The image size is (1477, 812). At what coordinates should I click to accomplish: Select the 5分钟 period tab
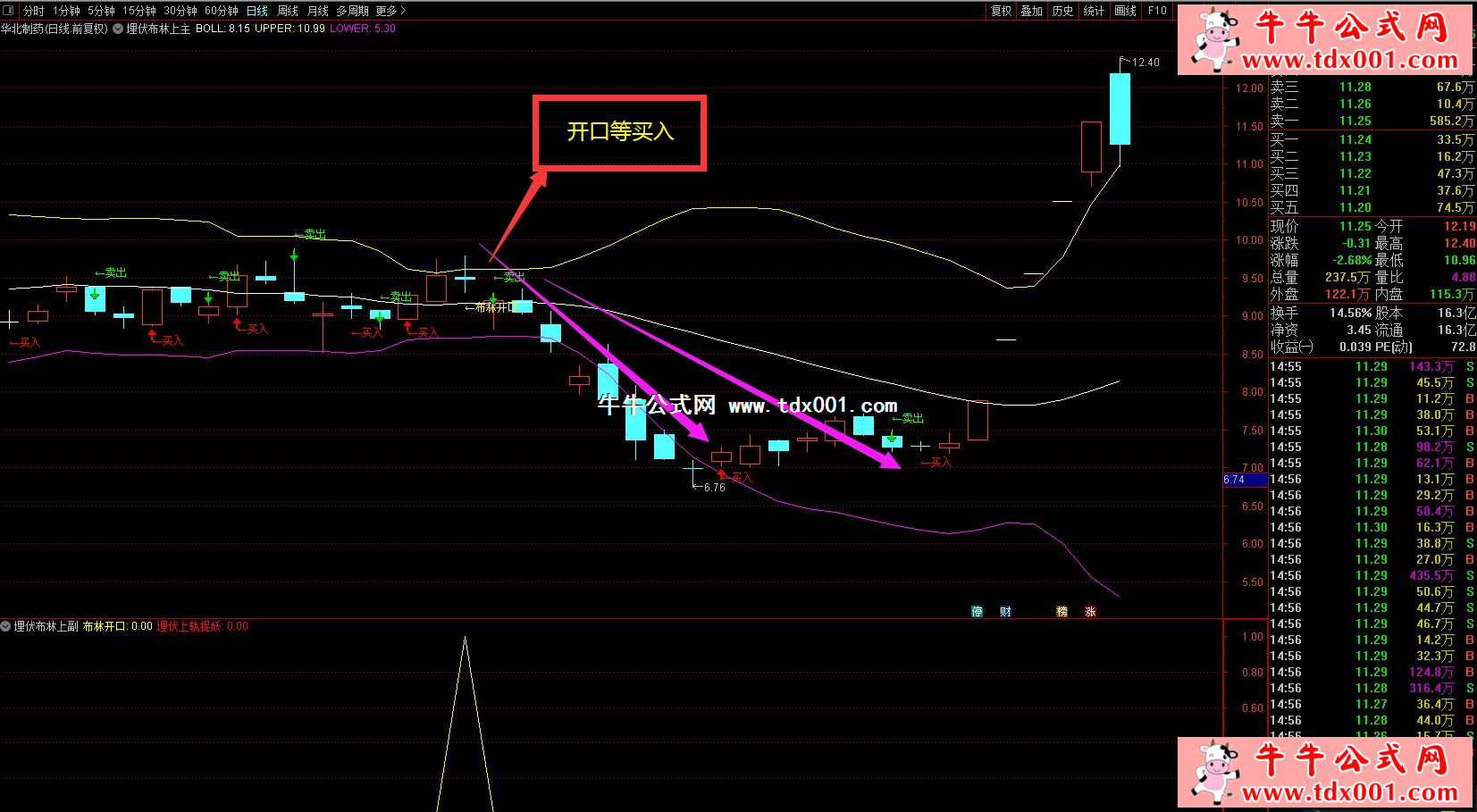click(x=101, y=11)
